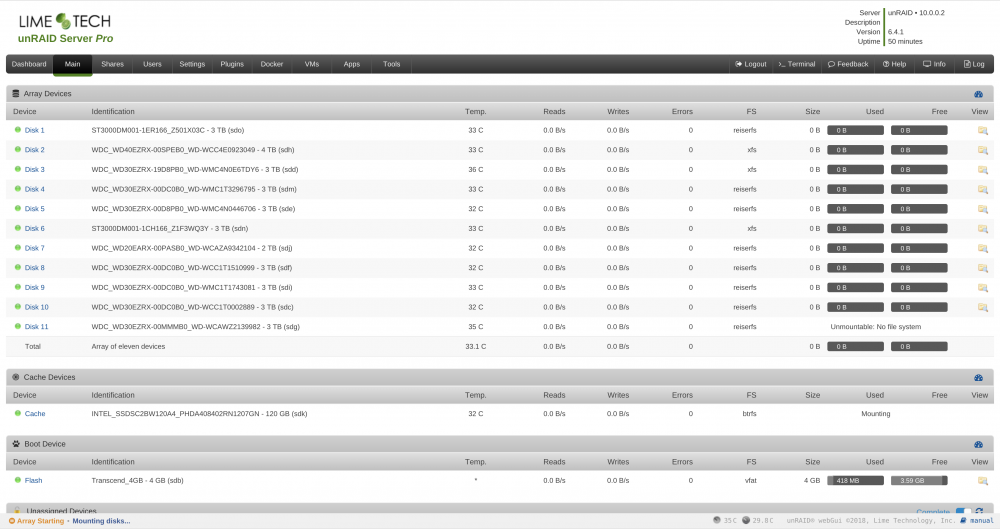Click View folder icon in Disk 3 row
This screenshot has width=1000, height=529.
point(982,170)
